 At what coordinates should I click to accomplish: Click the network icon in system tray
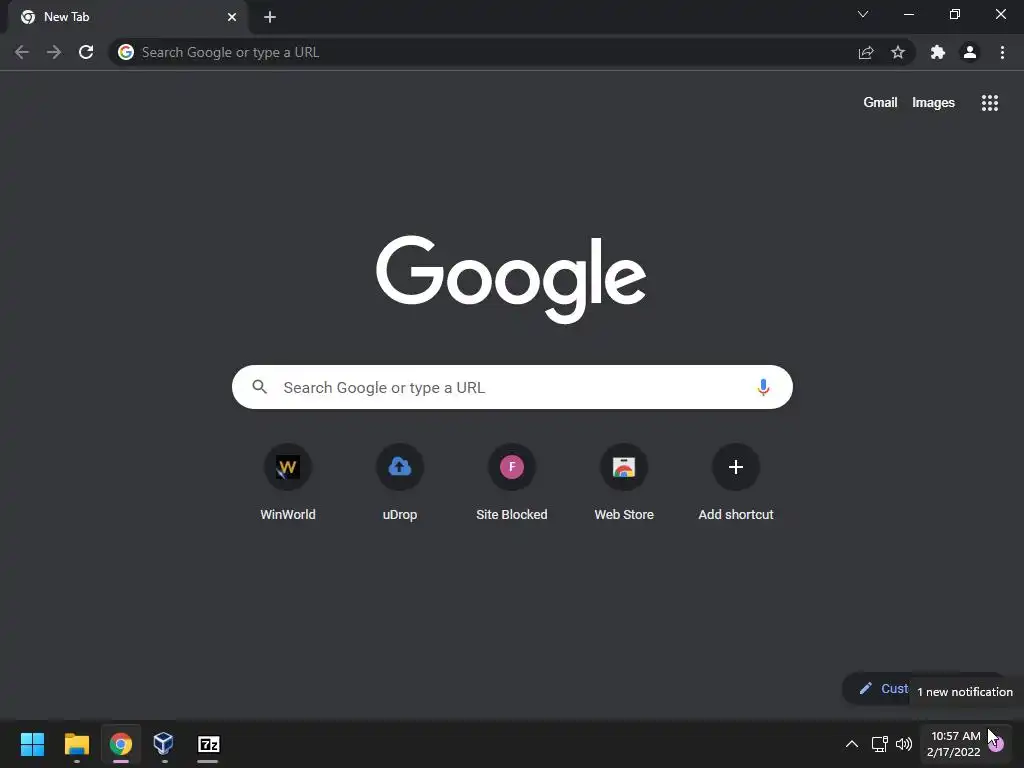coord(879,744)
